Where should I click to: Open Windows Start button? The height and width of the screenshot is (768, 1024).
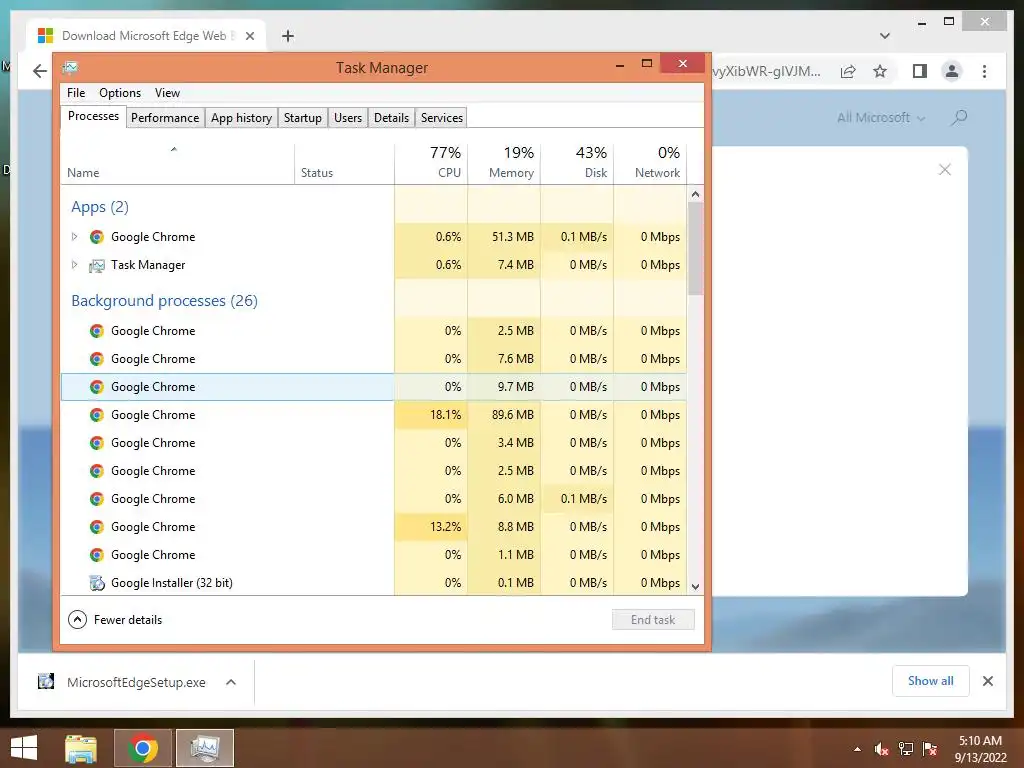click(24, 748)
